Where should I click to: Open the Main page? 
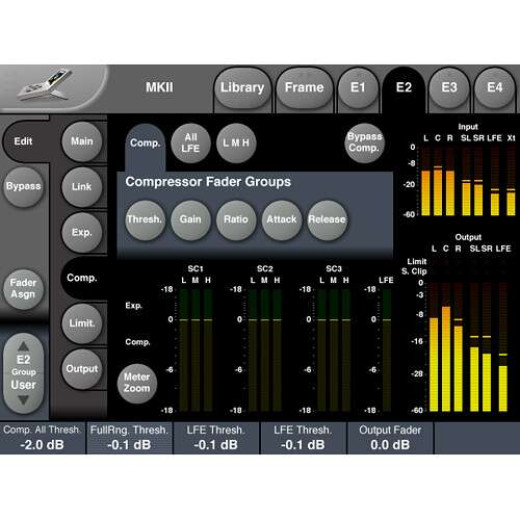click(x=82, y=141)
